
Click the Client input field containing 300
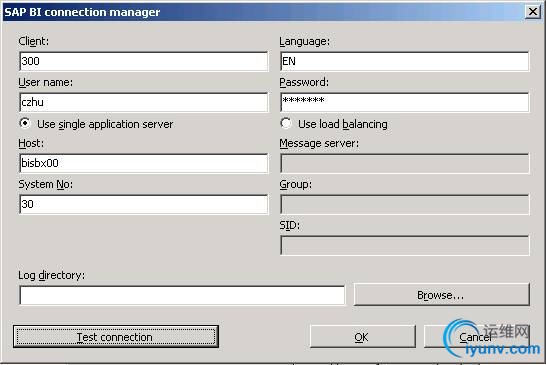[143, 61]
